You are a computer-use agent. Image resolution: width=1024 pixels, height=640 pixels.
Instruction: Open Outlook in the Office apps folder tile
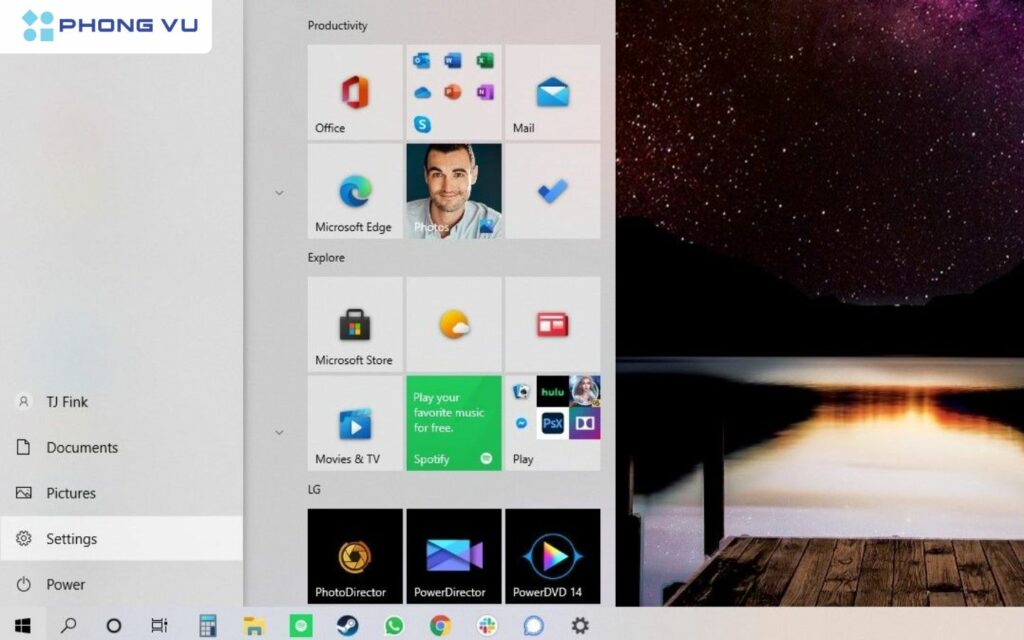tap(422, 61)
